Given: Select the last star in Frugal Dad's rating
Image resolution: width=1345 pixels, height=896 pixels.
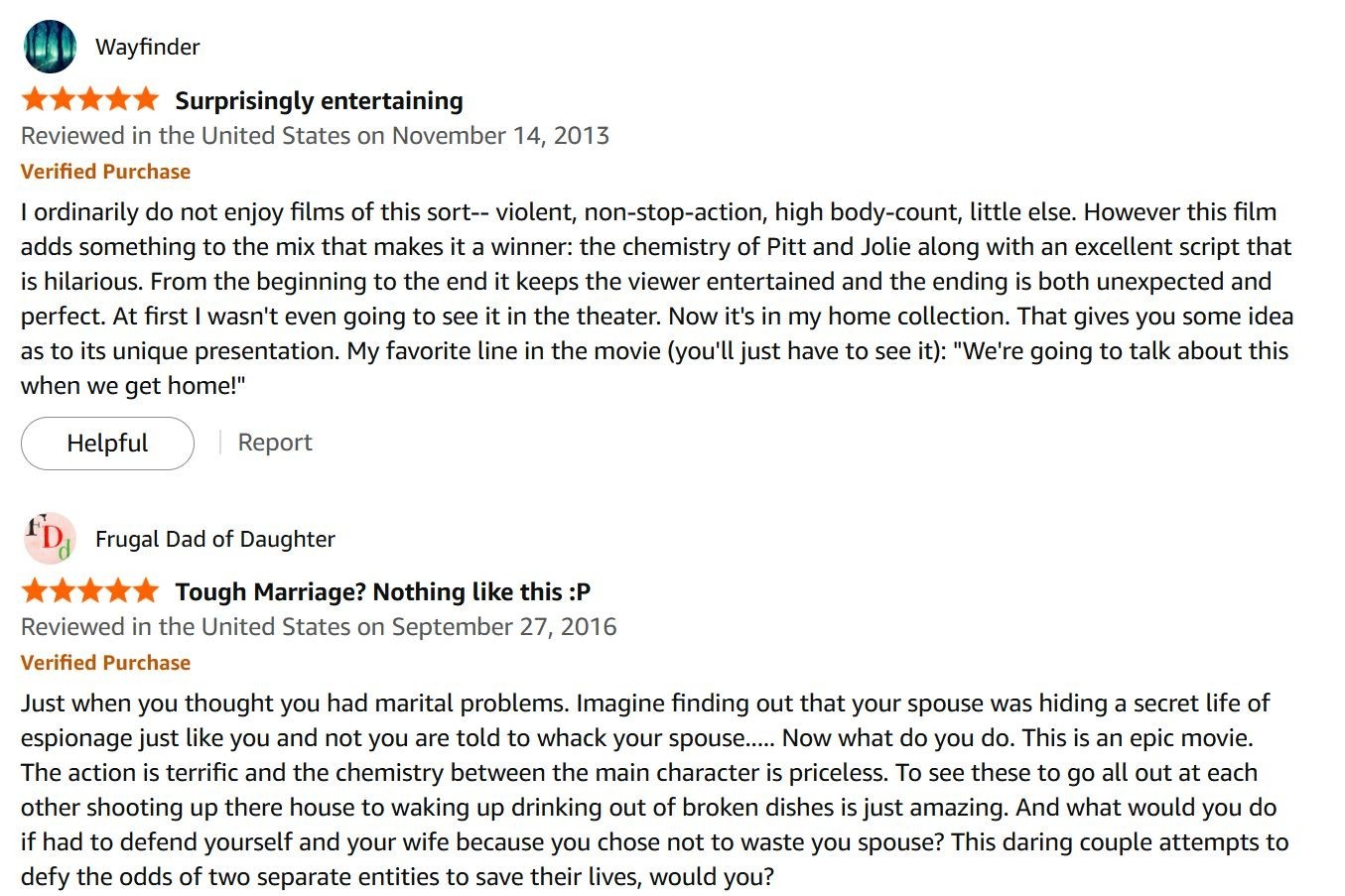Looking at the screenshot, I should 145,590.
